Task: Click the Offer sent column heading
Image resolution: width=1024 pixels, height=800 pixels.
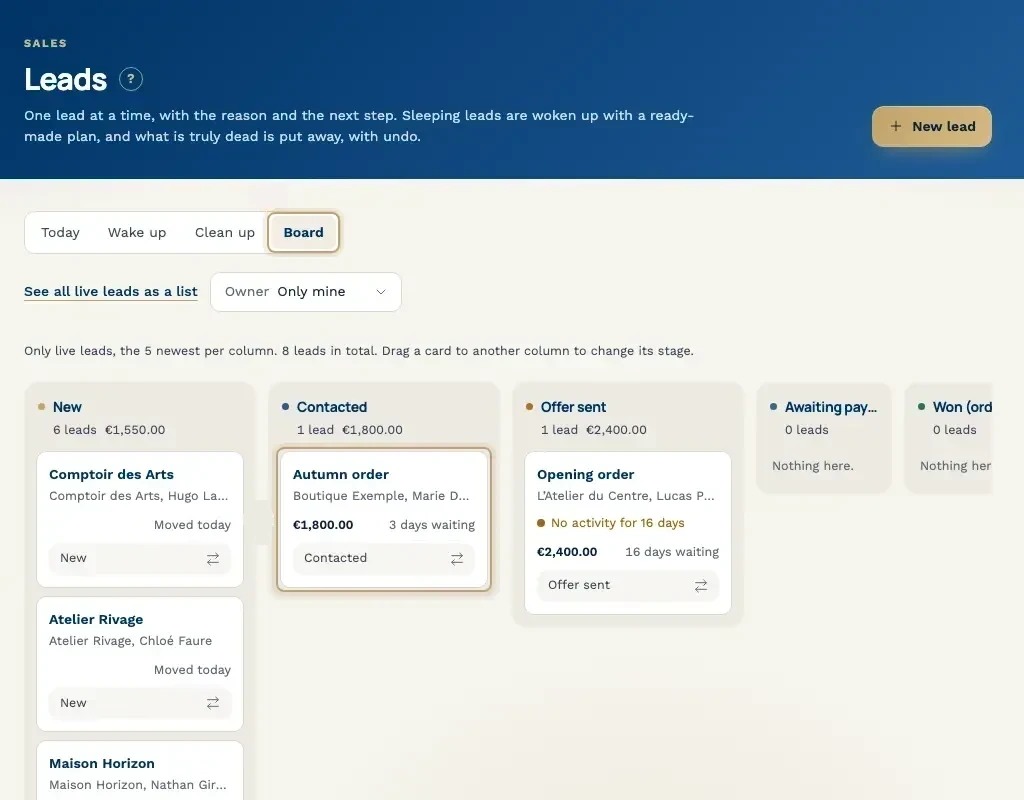Action: pos(573,407)
